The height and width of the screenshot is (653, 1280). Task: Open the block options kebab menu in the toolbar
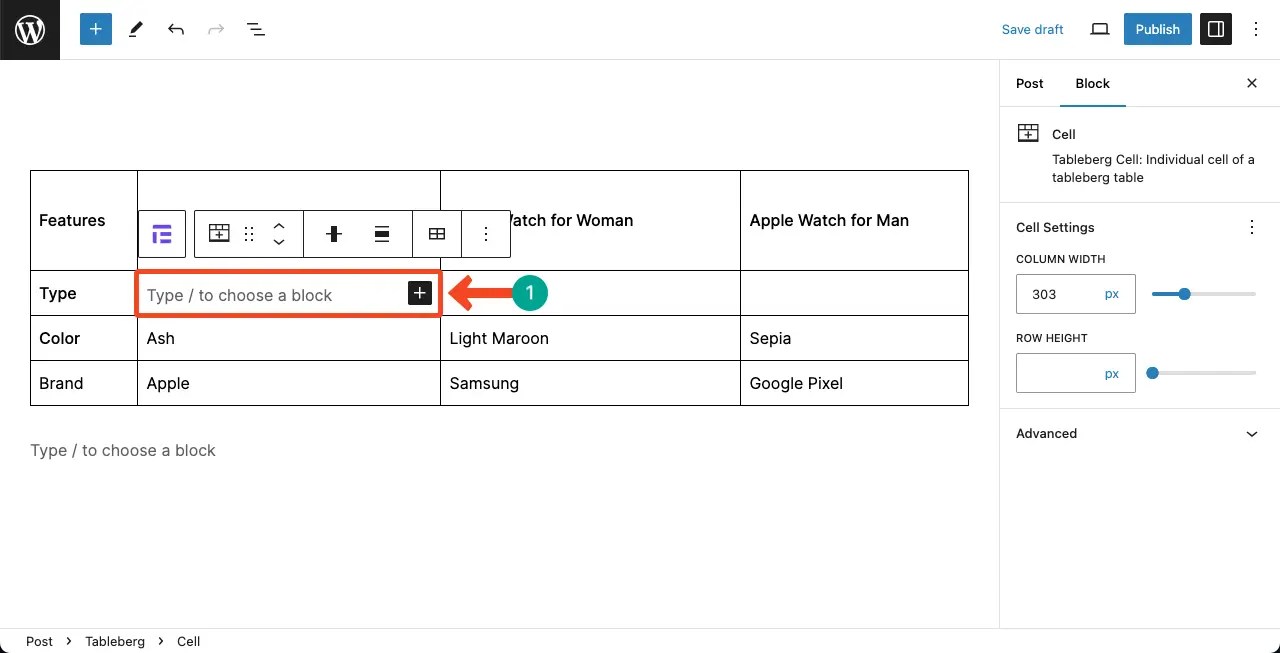pos(486,233)
